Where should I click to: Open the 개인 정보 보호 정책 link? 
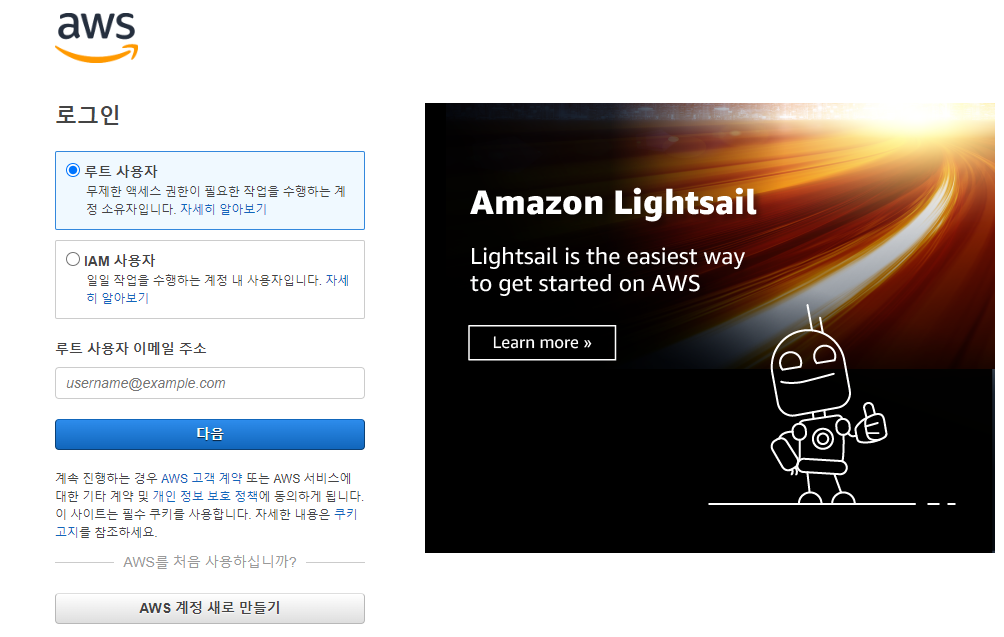(206, 496)
